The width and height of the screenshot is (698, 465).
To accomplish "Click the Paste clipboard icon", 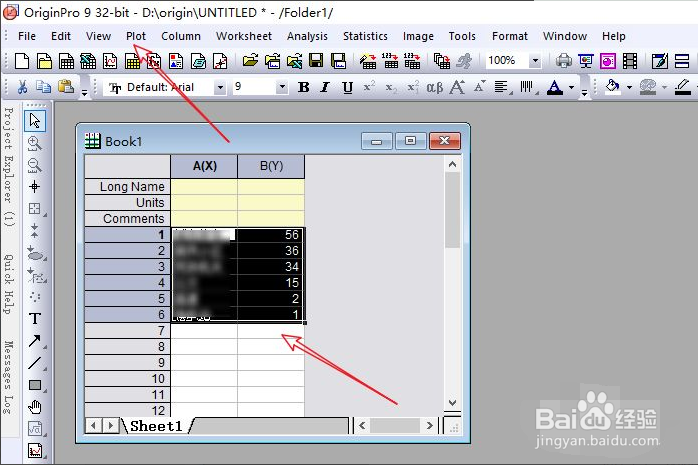I will click(66, 87).
